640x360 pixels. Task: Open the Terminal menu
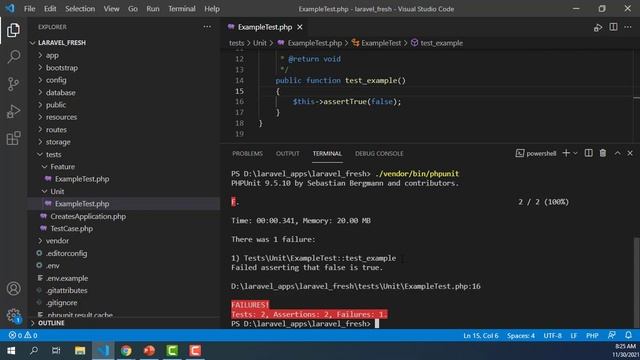pyautogui.click(x=182, y=9)
